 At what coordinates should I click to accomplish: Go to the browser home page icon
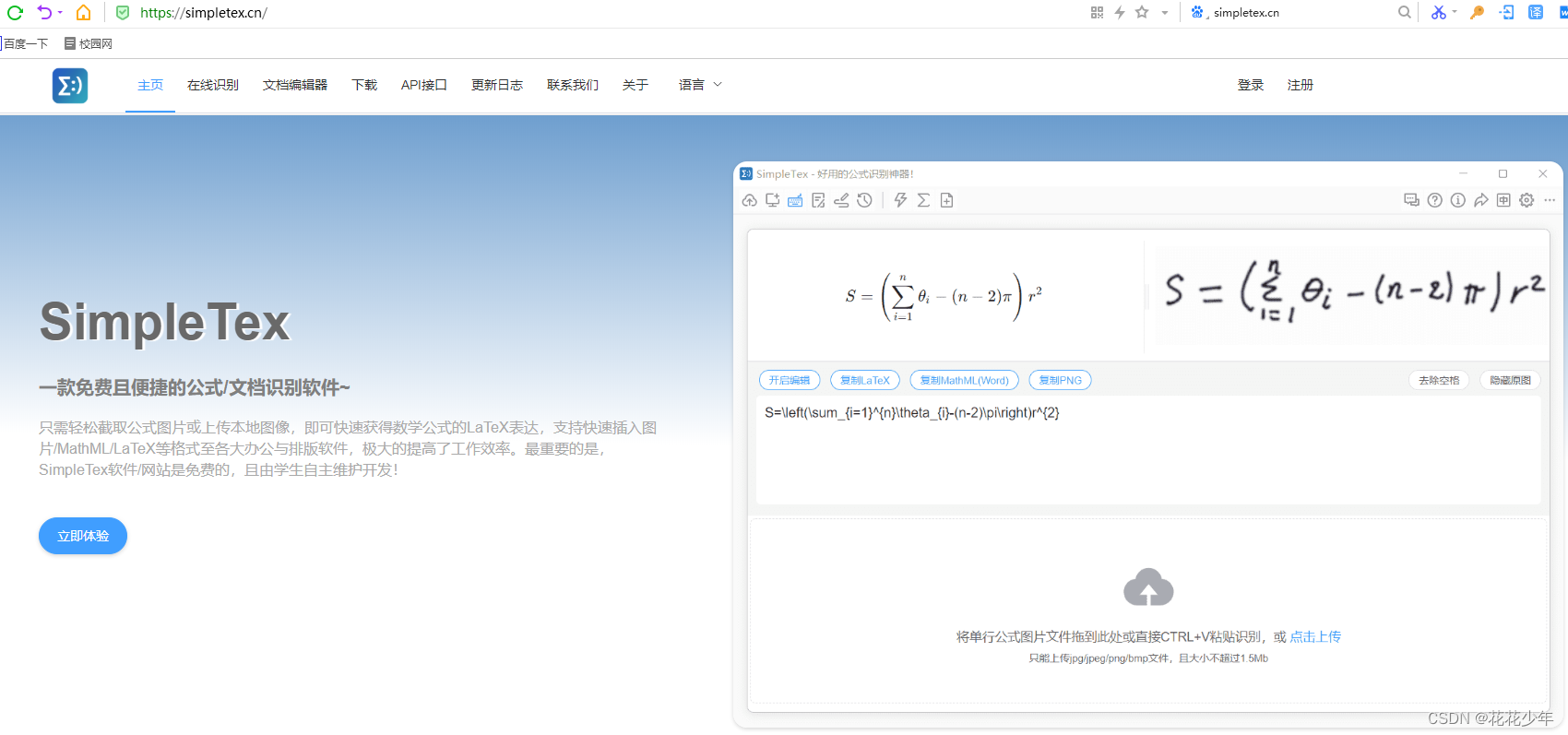[x=83, y=13]
